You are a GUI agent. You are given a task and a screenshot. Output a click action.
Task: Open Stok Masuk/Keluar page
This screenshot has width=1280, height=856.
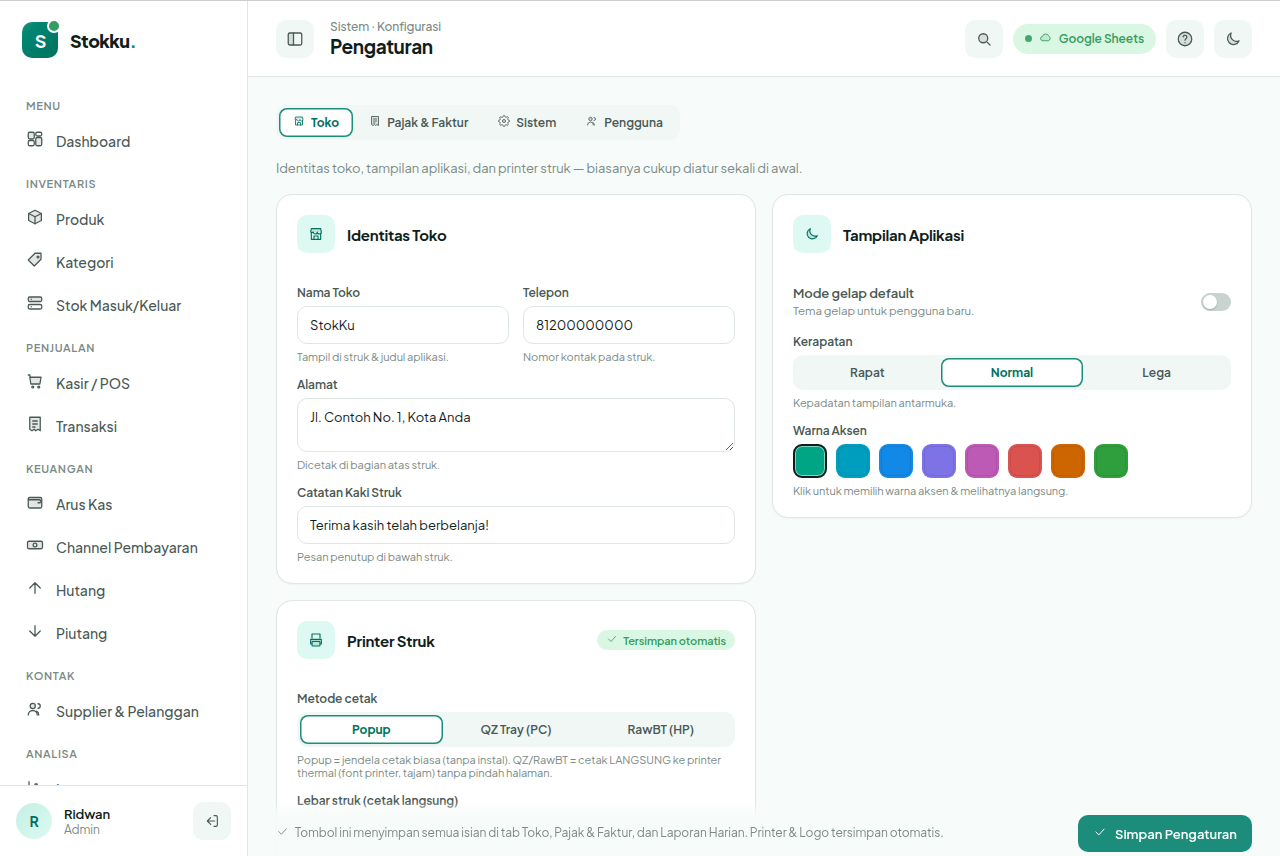[x=123, y=305]
